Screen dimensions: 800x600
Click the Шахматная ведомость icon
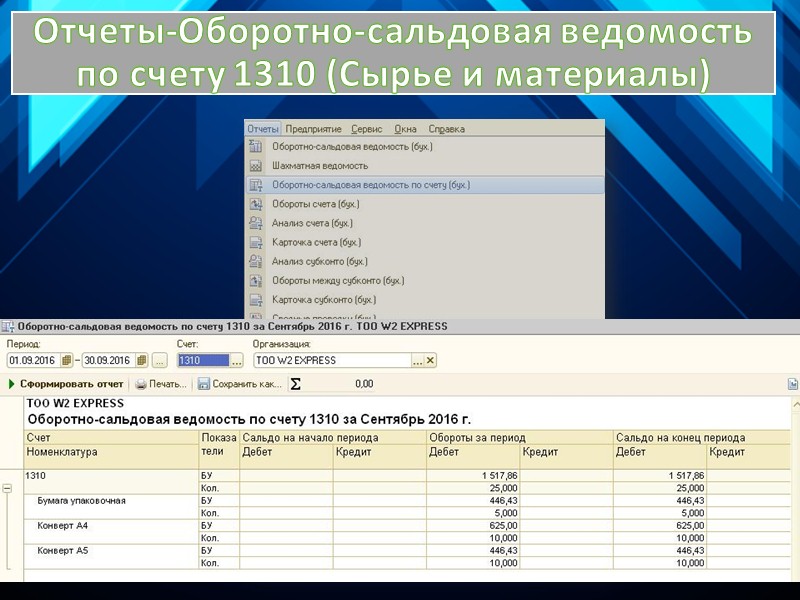pos(256,166)
